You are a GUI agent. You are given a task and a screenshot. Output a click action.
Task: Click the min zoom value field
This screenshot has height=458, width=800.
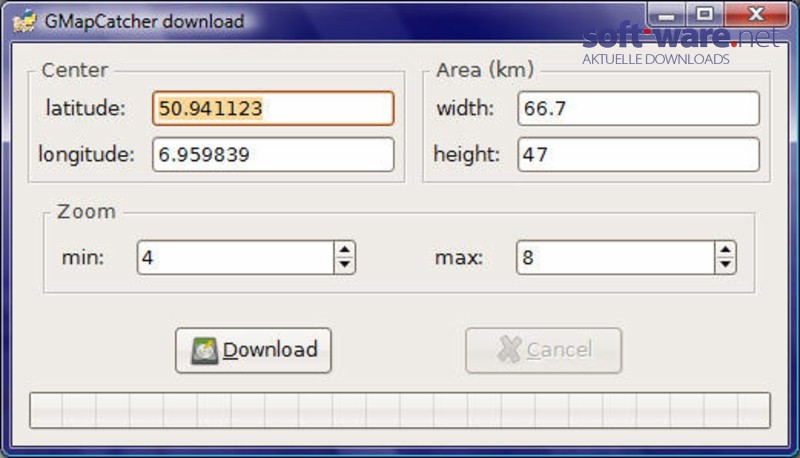pyautogui.click(x=235, y=258)
